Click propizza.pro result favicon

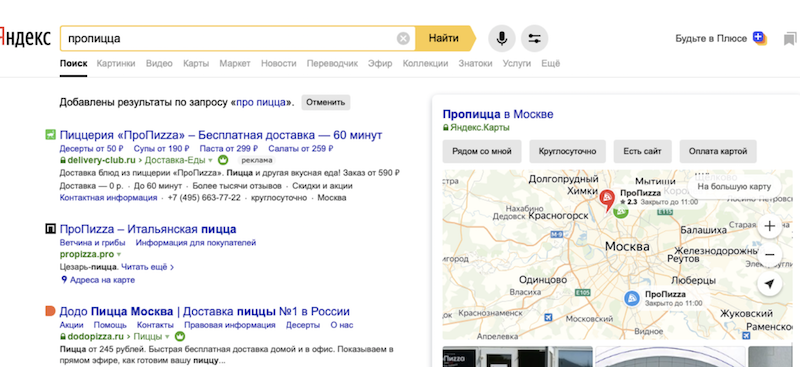pos(50,229)
